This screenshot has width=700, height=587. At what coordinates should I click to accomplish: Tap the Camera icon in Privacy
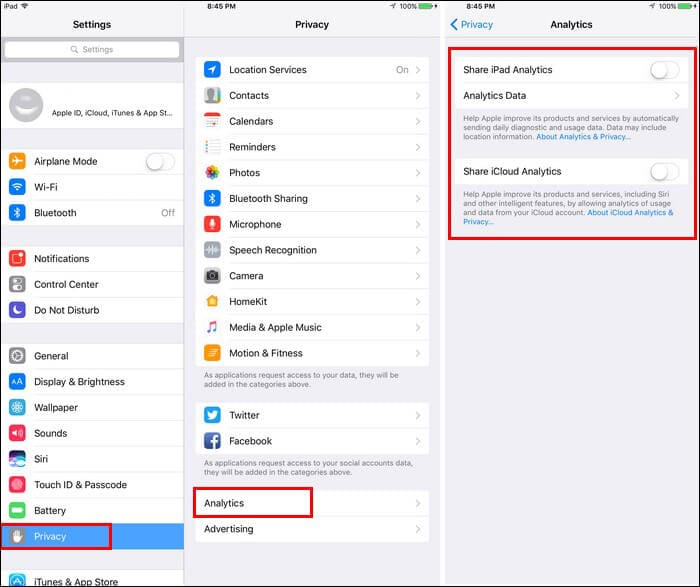click(212, 275)
